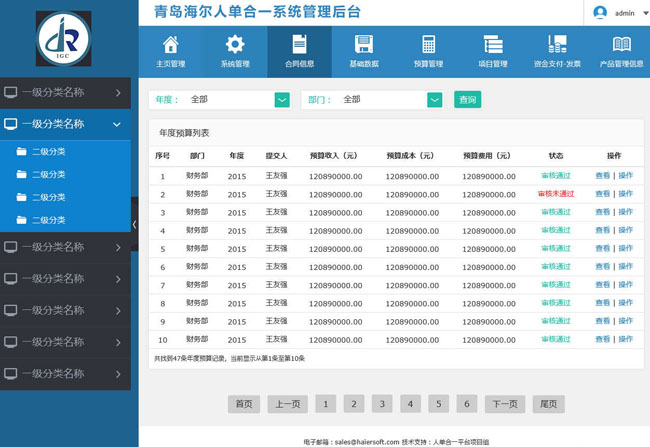The image size is (650, 447).
Task: Click 王友强 cell in row 6
Action: tap(276, 267)
